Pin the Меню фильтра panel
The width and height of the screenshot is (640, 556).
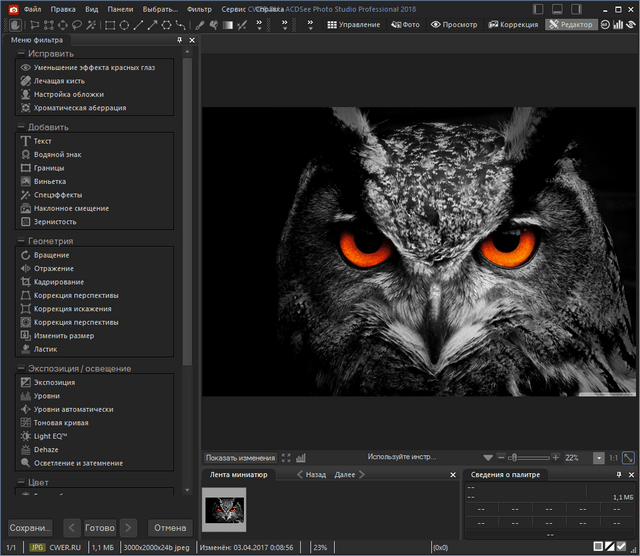pos(179,39)
